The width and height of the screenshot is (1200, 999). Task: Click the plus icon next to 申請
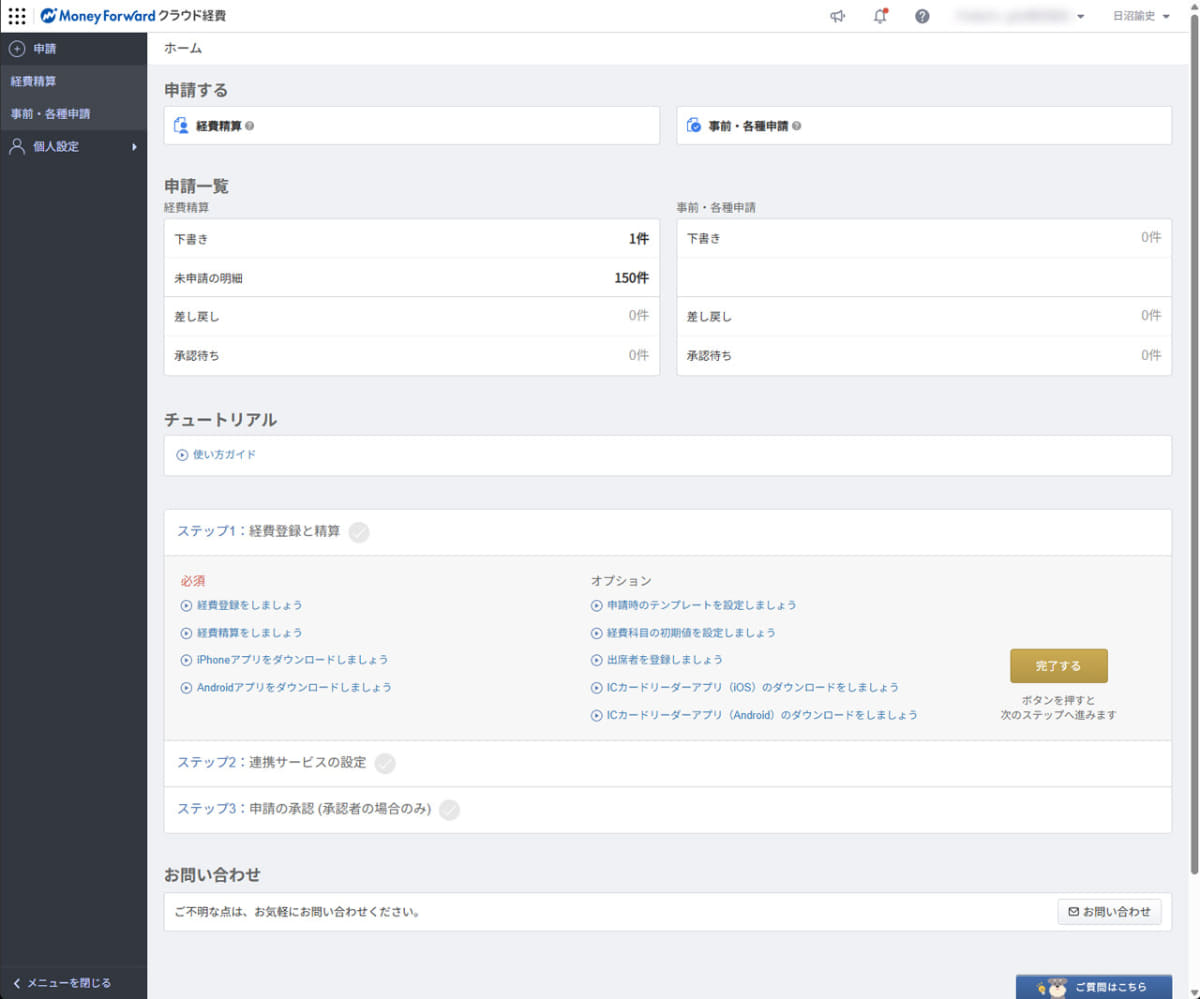[x=17, y=49]
